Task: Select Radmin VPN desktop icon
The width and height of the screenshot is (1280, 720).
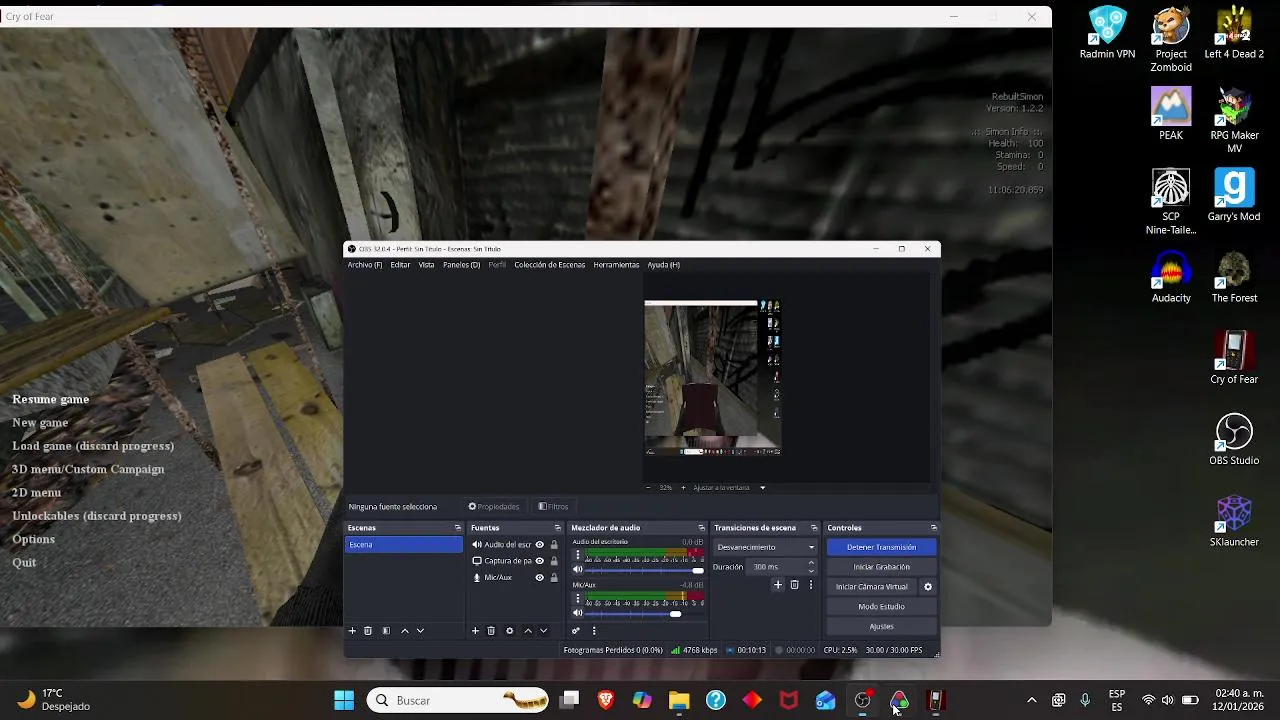Action: pyautogui.click(x=1107, y=33)
